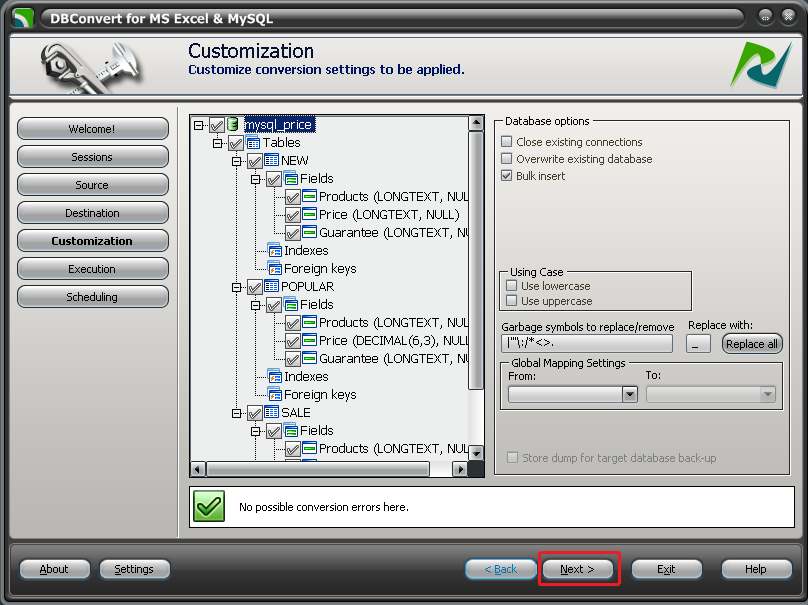Click the NEW table icon
The height and width of the screenshot is (605, 808).
(272, 160)
